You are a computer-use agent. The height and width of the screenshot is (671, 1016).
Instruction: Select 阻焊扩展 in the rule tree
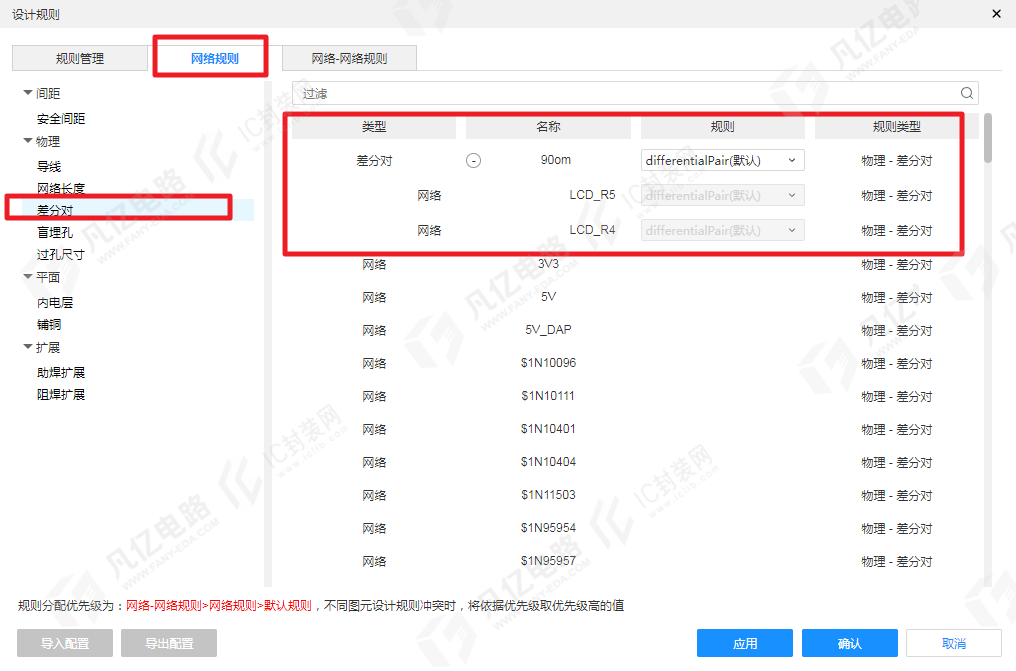point(61,394)
